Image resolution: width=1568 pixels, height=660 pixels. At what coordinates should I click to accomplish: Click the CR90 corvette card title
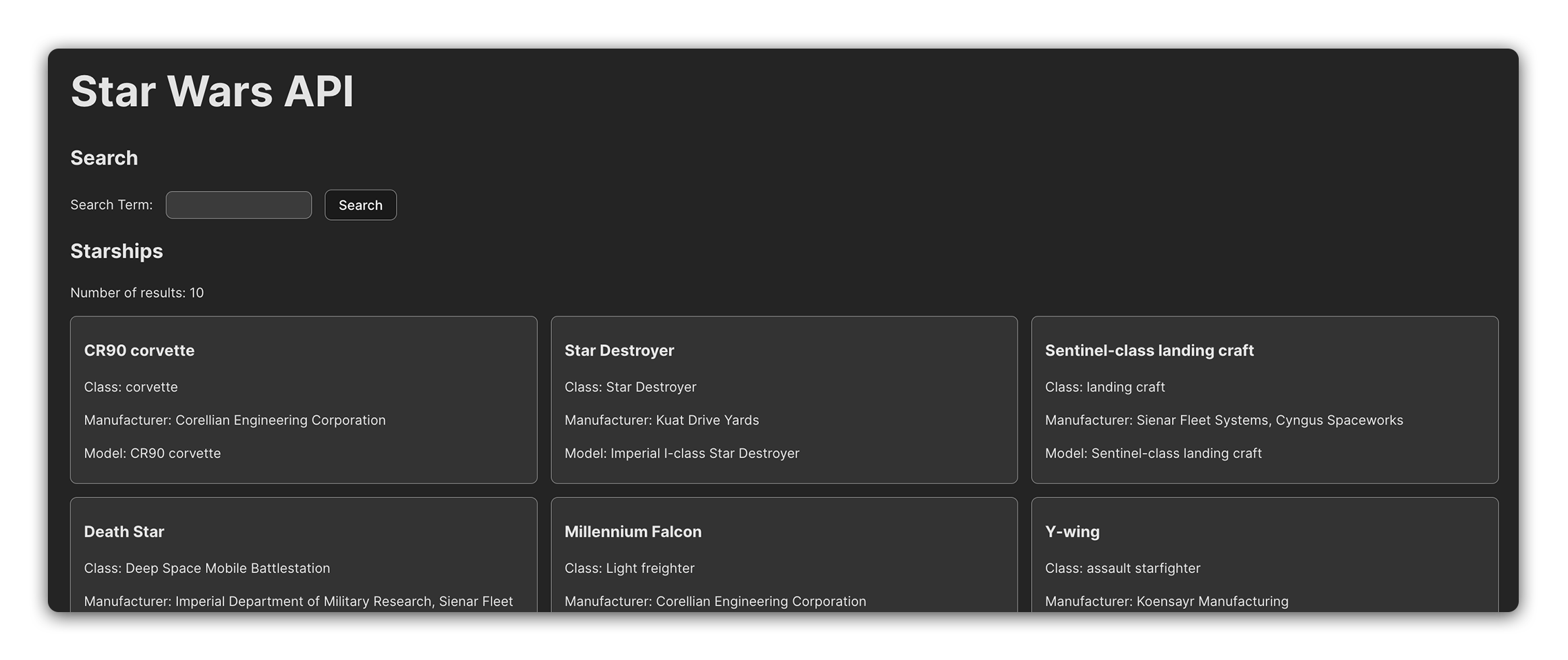pos(139,350)
